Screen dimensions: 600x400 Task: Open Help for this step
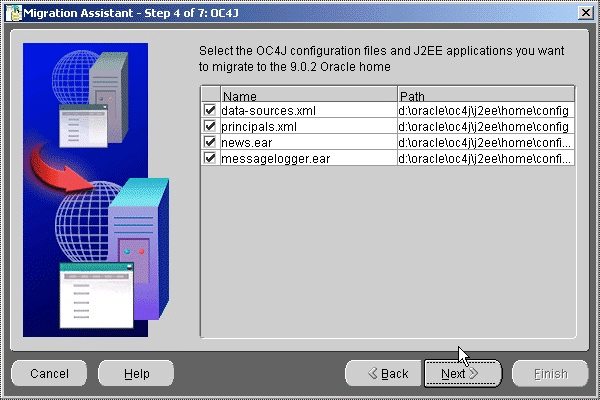point(136,373)
